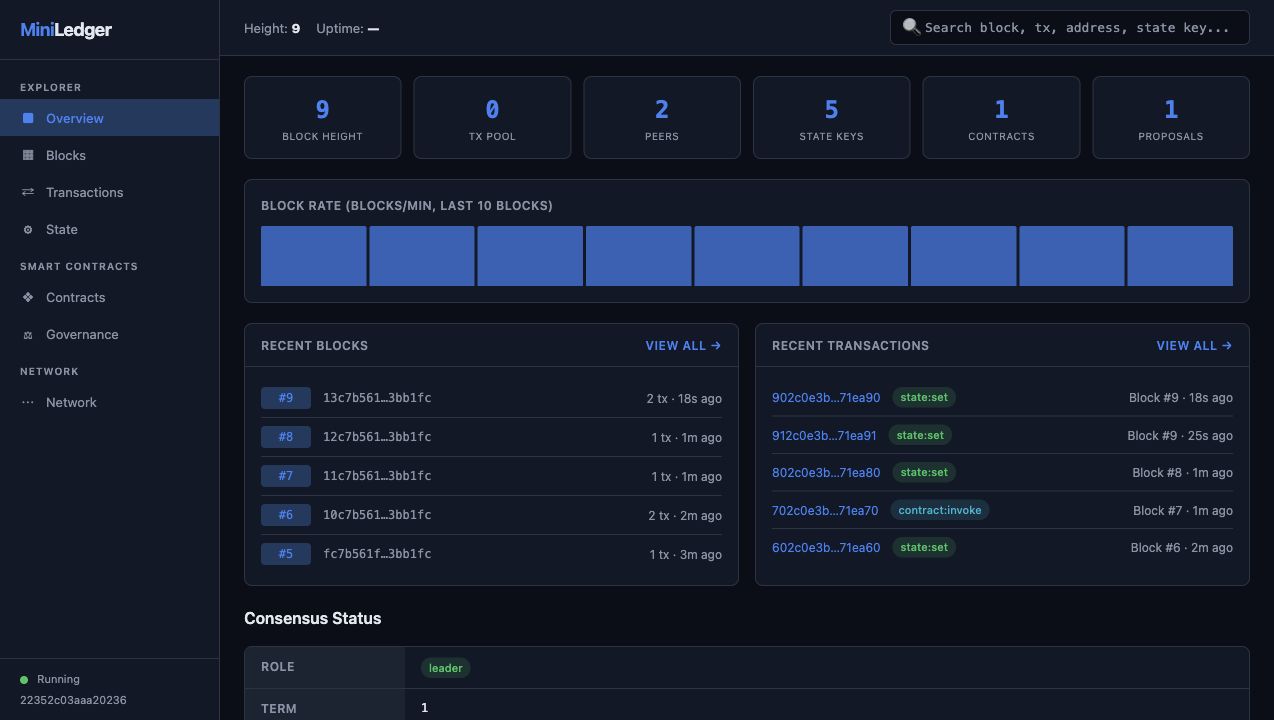Navigate to Governance
This screenshot has width=1274, height=720.
point(109,334)
